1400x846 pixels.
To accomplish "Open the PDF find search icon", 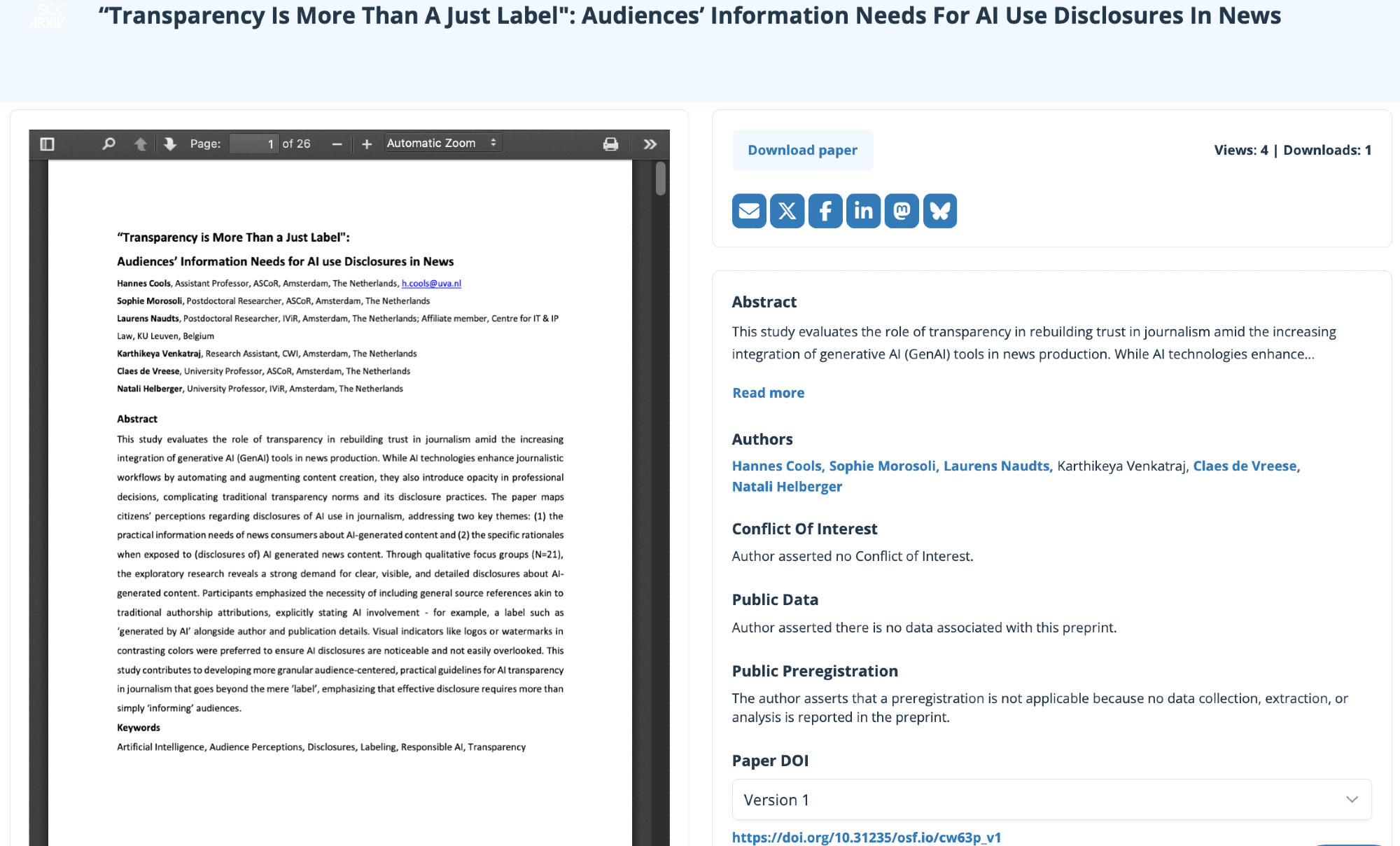I will point(108,144).
